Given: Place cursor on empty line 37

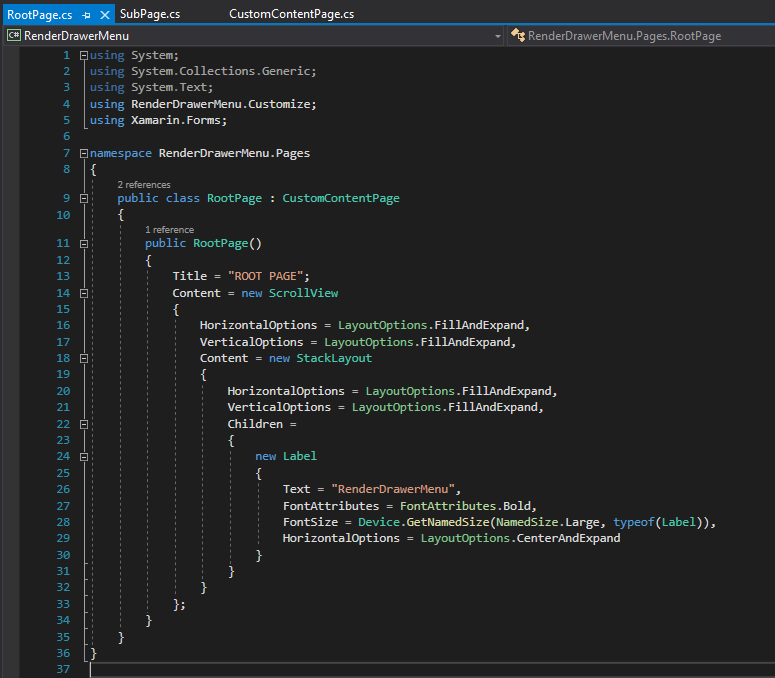Looking at the screenshot, I should pos(430,670).
